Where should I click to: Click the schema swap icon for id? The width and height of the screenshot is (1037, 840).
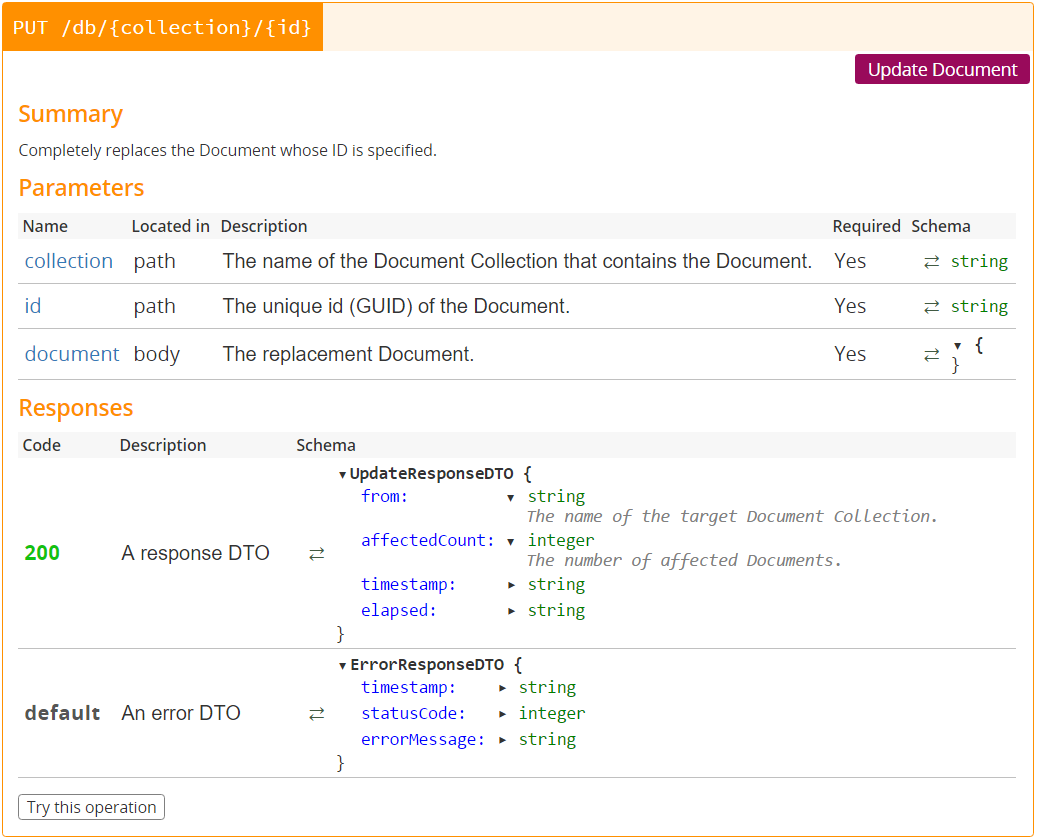pyautogui.click(x=931, y=307)
